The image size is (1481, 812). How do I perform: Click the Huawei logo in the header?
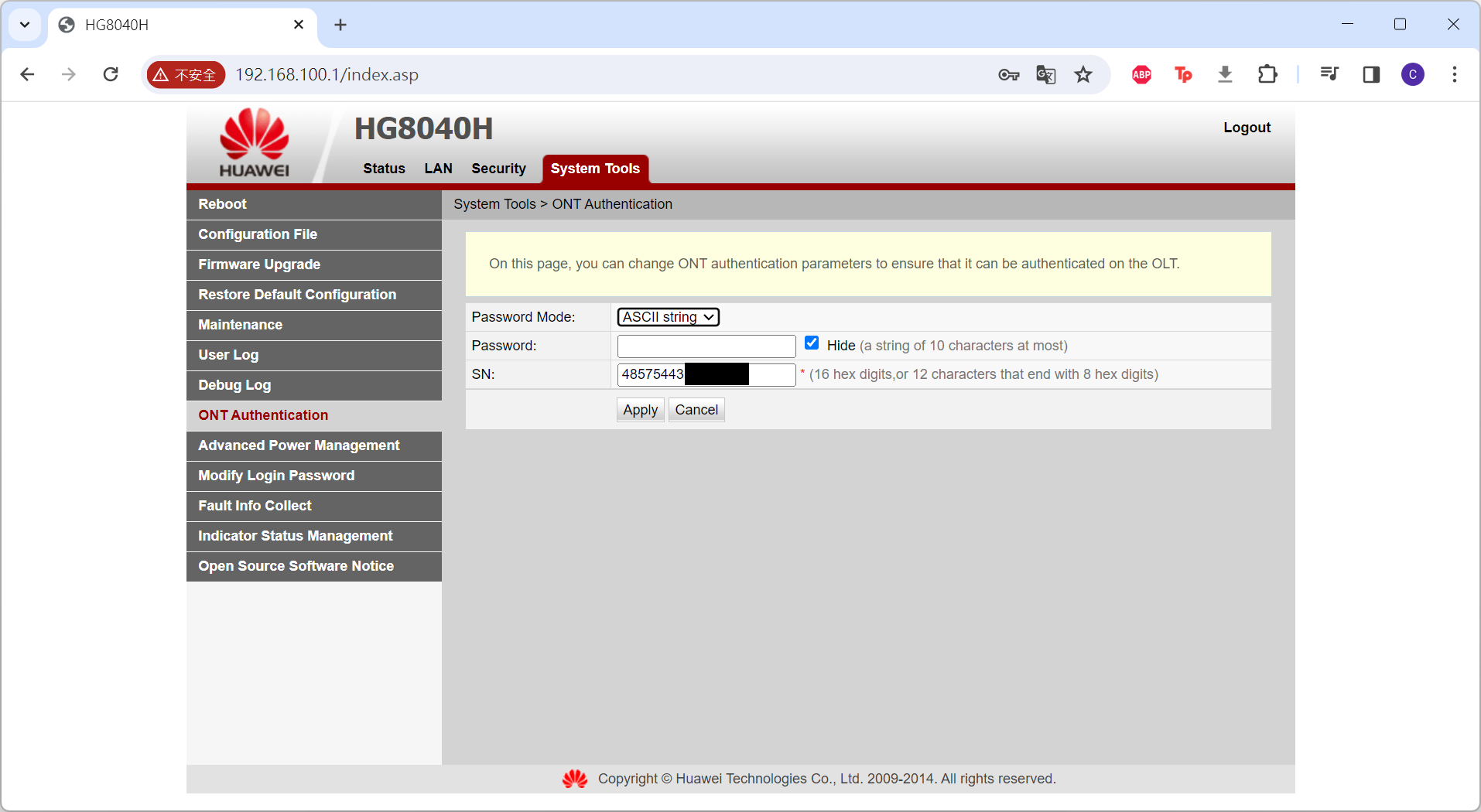coord(254,143)
